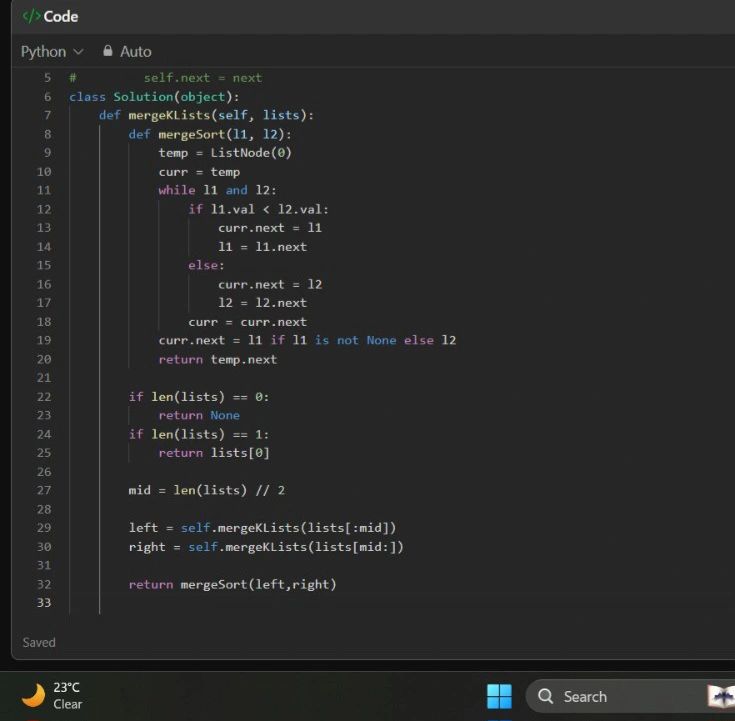Viewport: 735px width, 721px height.
Task: Click on 'while l1 and l2:' line
Action: pos(218,190)
